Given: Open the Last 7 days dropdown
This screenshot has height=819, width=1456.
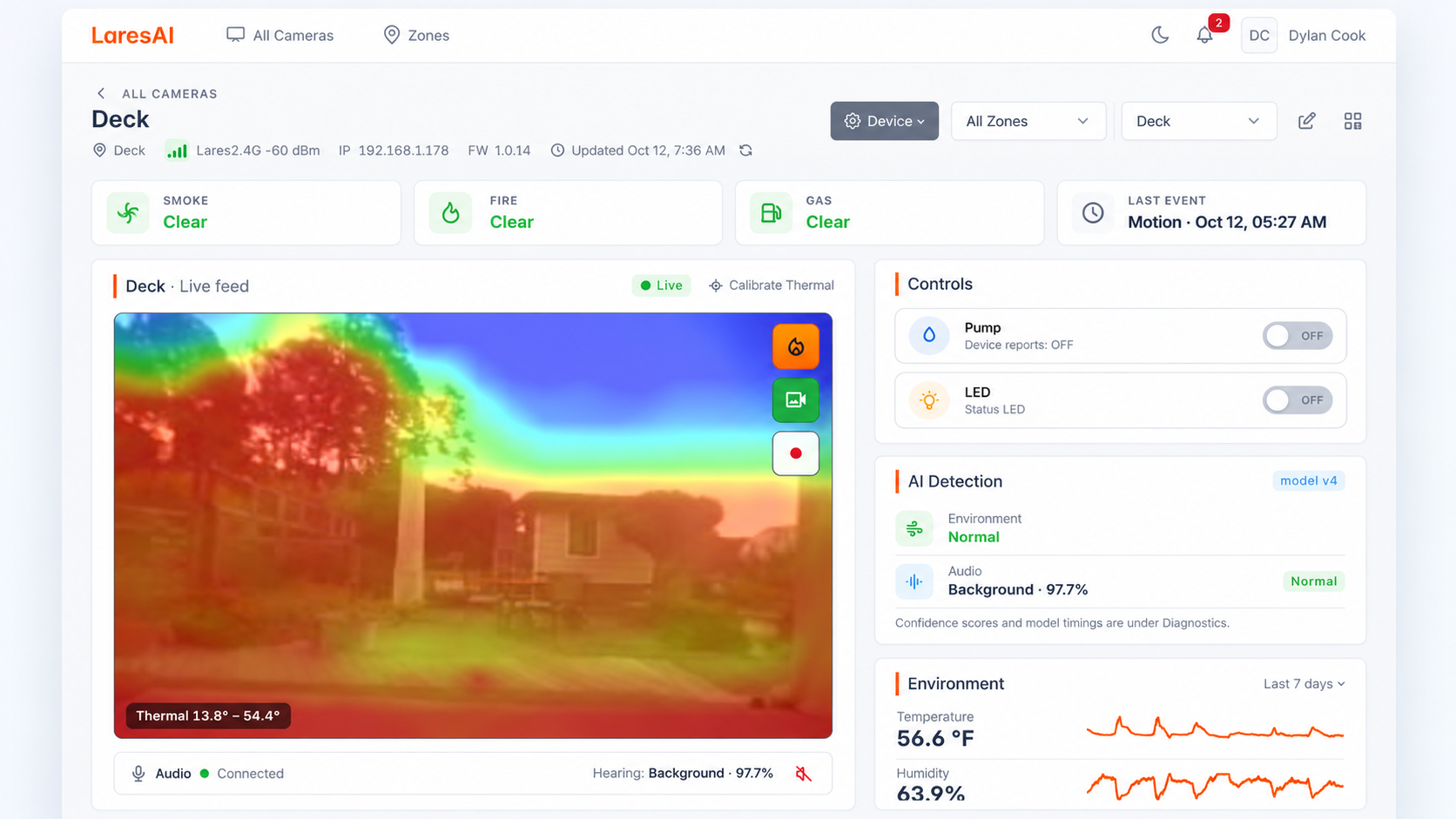Looking at the screenshot, I should click(1304, 684).
